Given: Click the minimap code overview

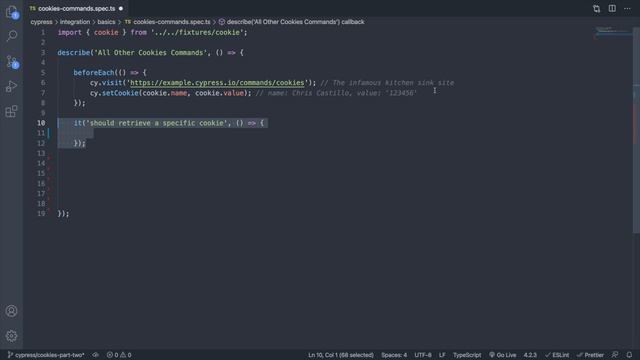Looking at the screenshot, I should (x=612, y=33).
